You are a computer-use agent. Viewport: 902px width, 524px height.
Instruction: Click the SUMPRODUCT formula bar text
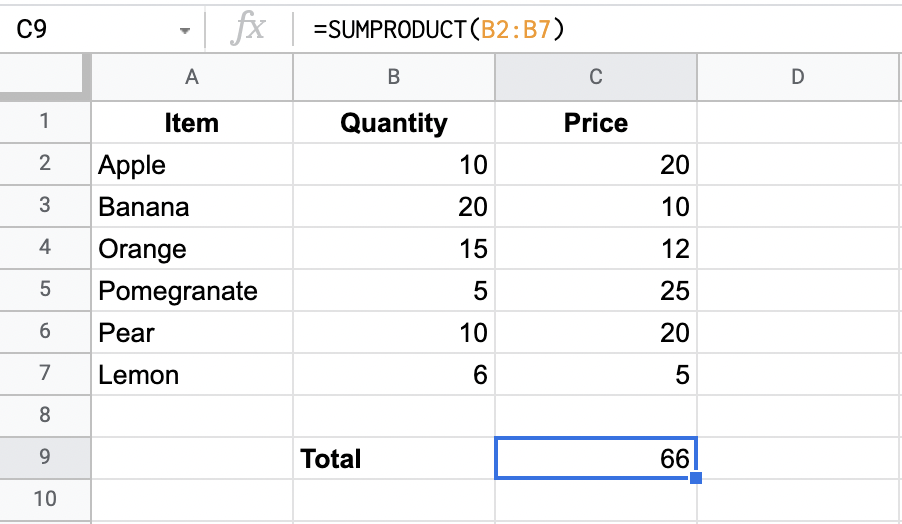tap(439, 30)
